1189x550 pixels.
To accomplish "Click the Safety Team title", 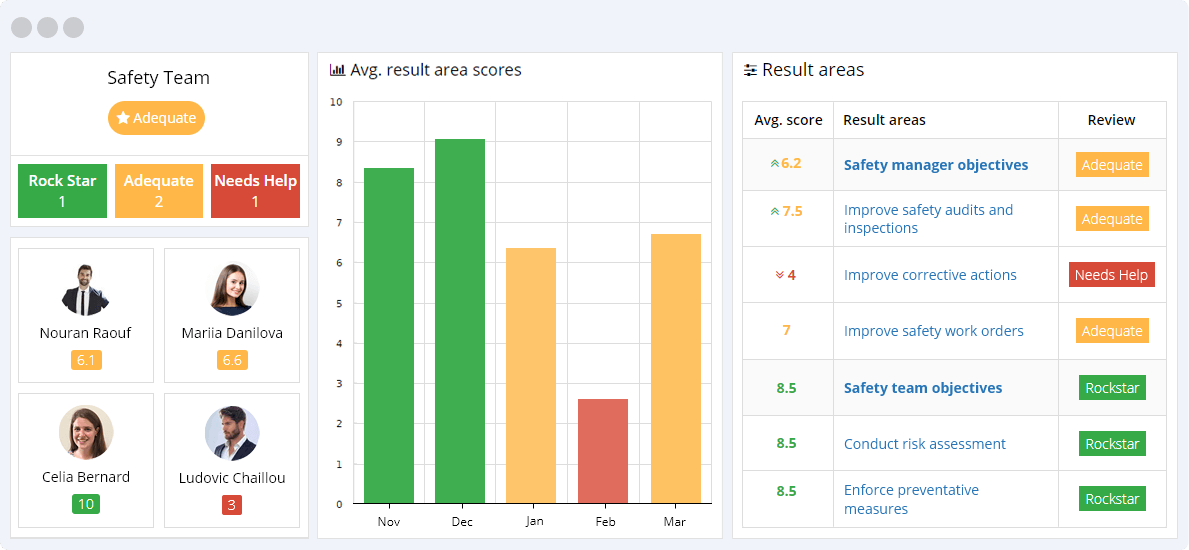I will coord(158,78).
